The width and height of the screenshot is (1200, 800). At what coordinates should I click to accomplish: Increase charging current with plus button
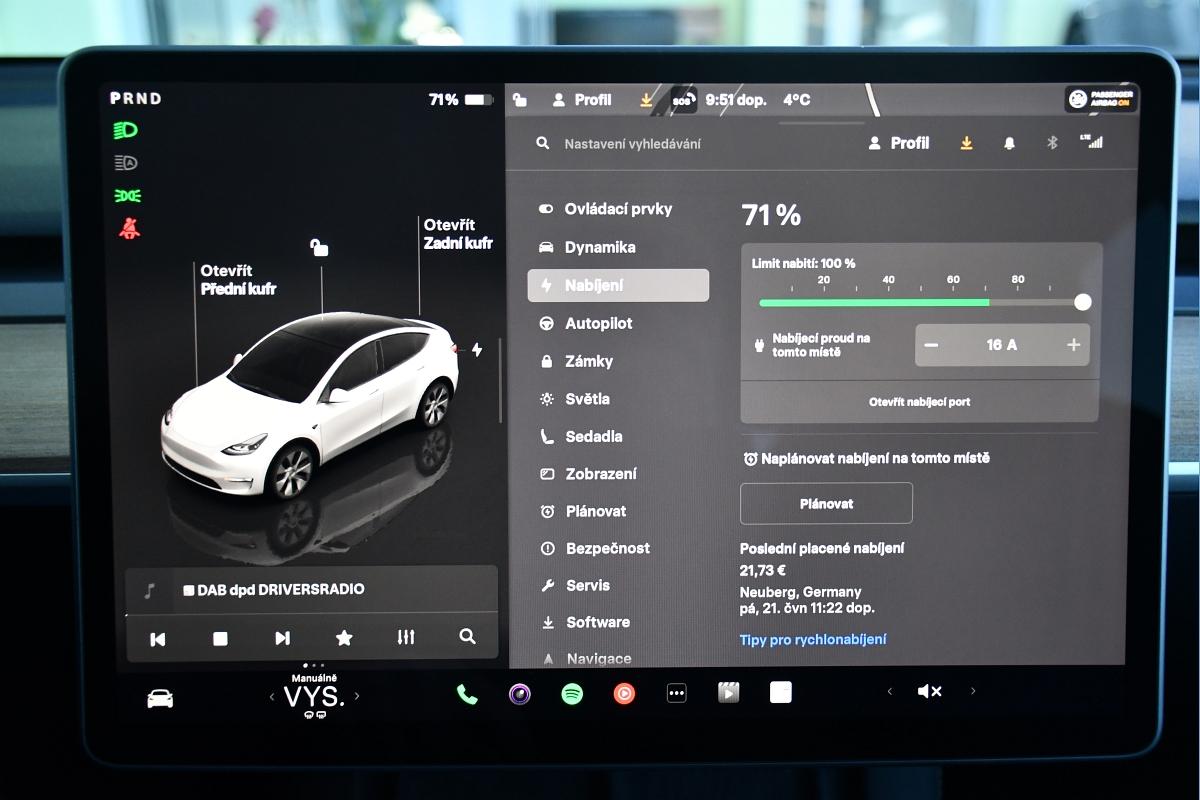pos(1073,345)
